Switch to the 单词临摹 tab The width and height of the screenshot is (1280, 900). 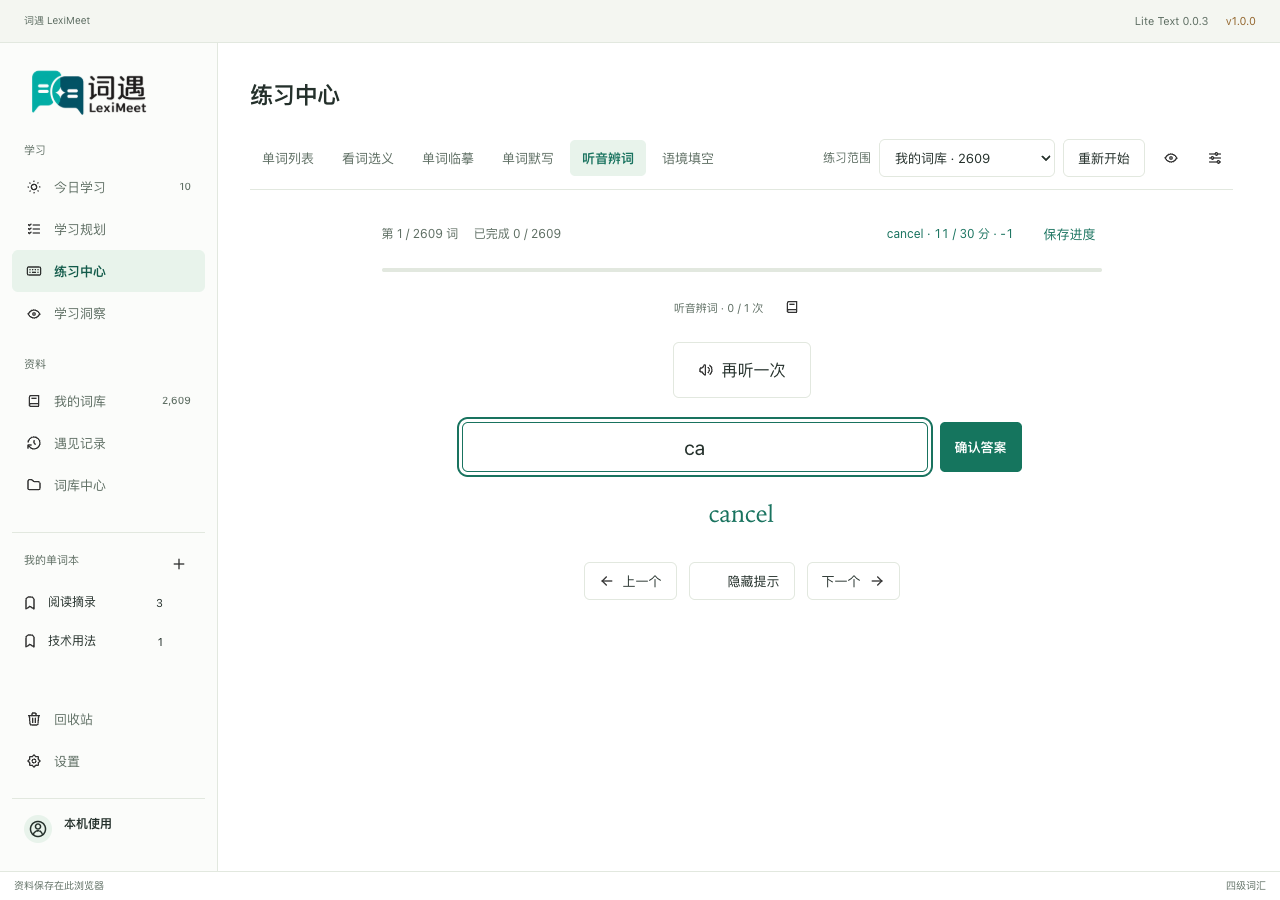pyautogui.click(x=448, y=158)
